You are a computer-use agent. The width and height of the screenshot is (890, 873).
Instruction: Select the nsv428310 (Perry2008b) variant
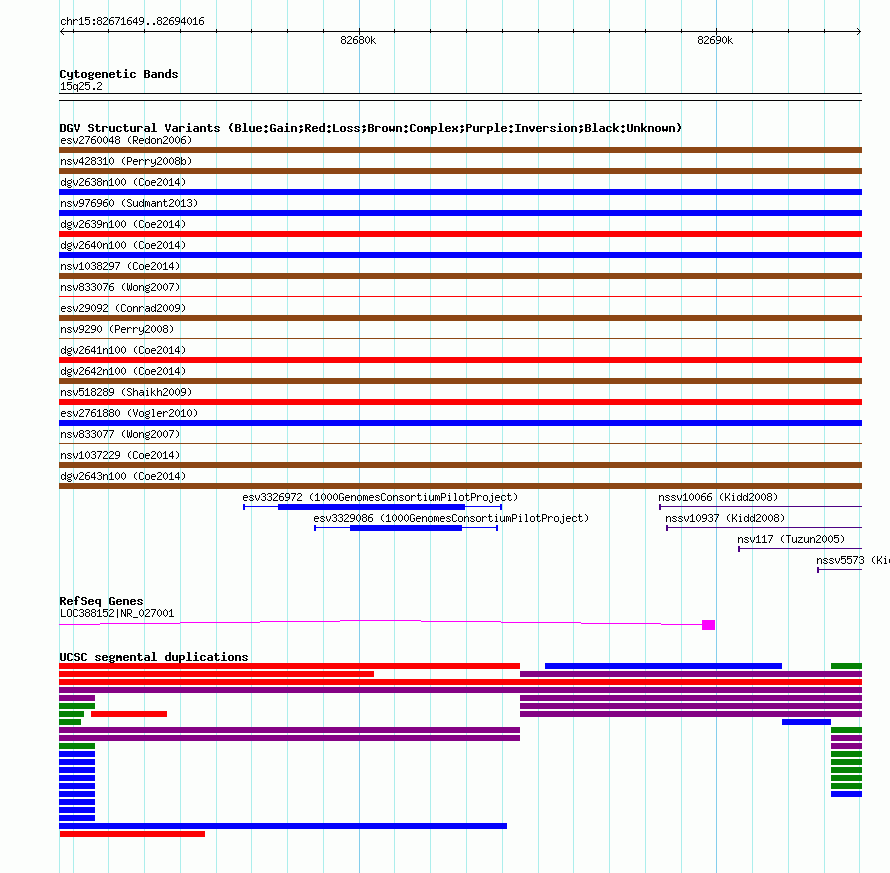[126, 161]
